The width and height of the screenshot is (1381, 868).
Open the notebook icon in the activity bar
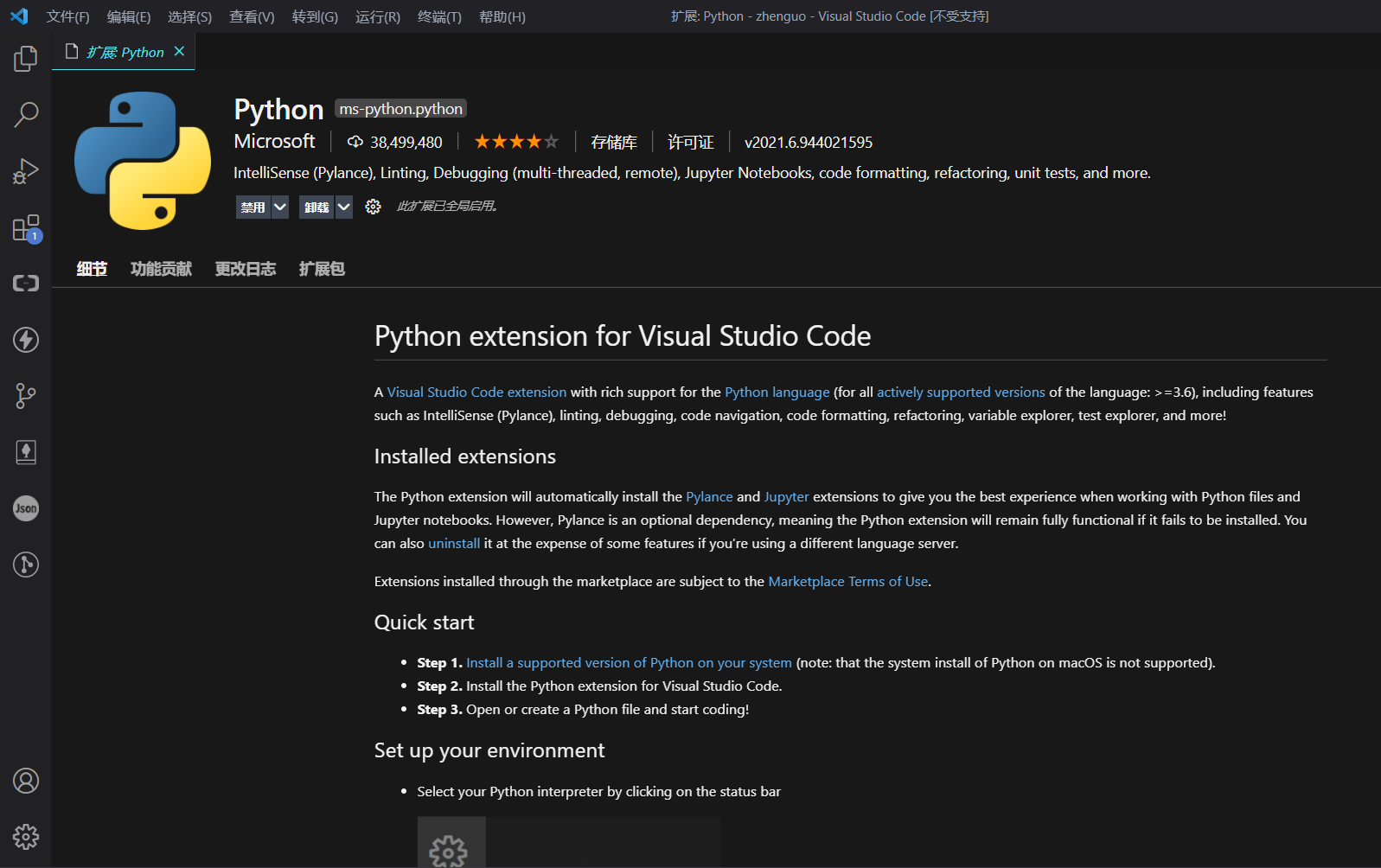click(26, 452)
